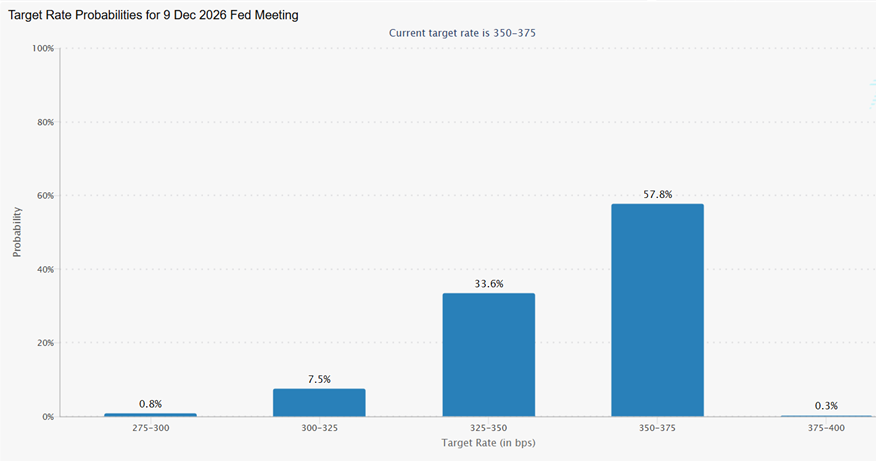Click the 300-325 x-axis category label
Screen dimensions: 876x461
319,427
